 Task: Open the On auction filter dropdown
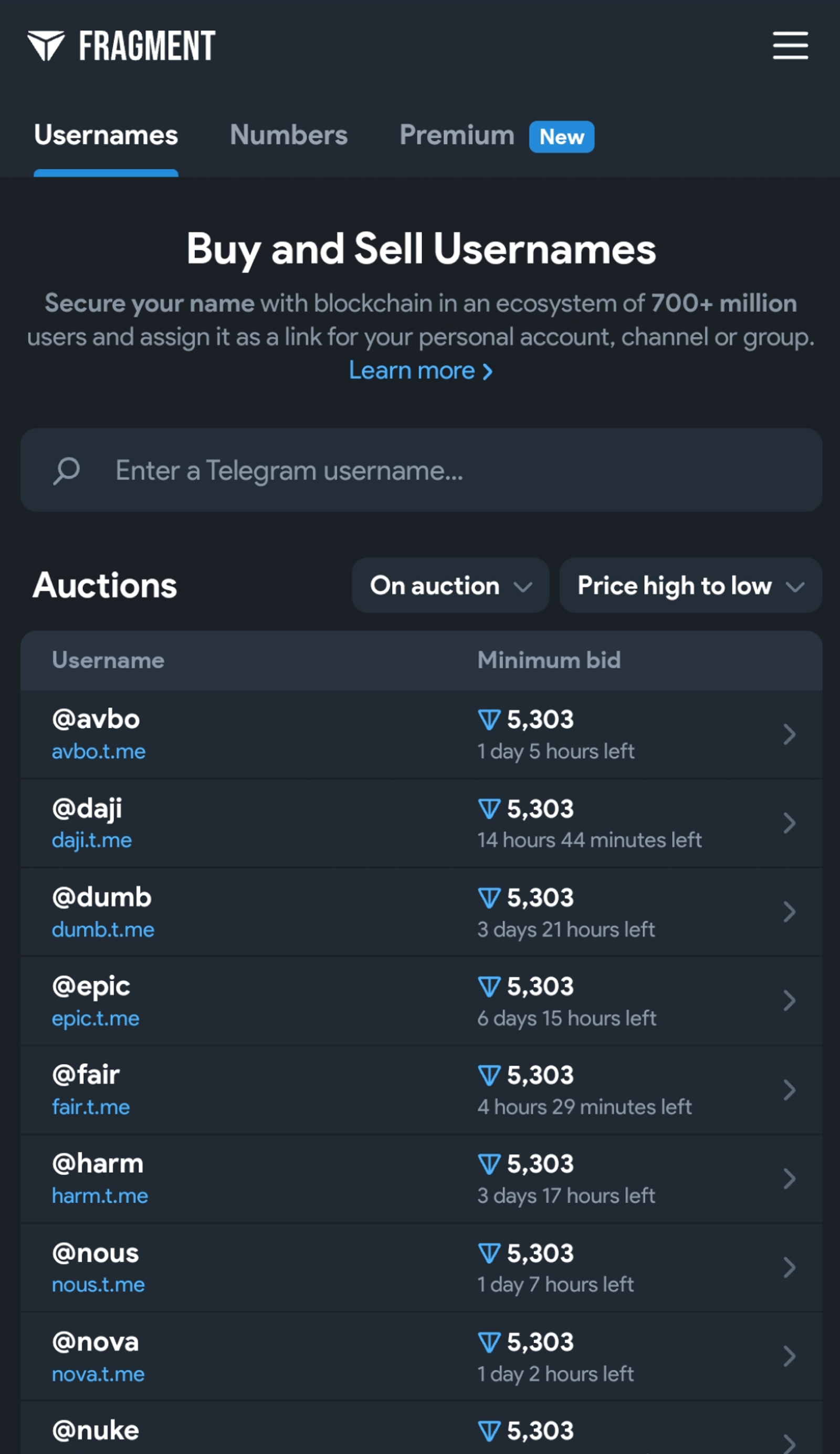coord(450,586)
